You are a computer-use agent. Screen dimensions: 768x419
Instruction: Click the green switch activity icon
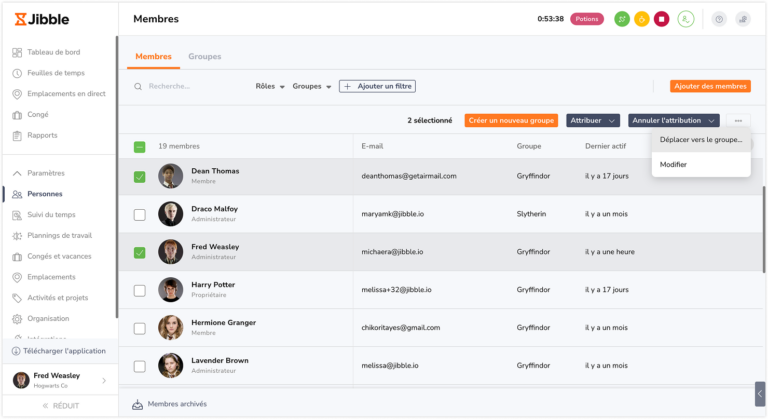(622, 19)
